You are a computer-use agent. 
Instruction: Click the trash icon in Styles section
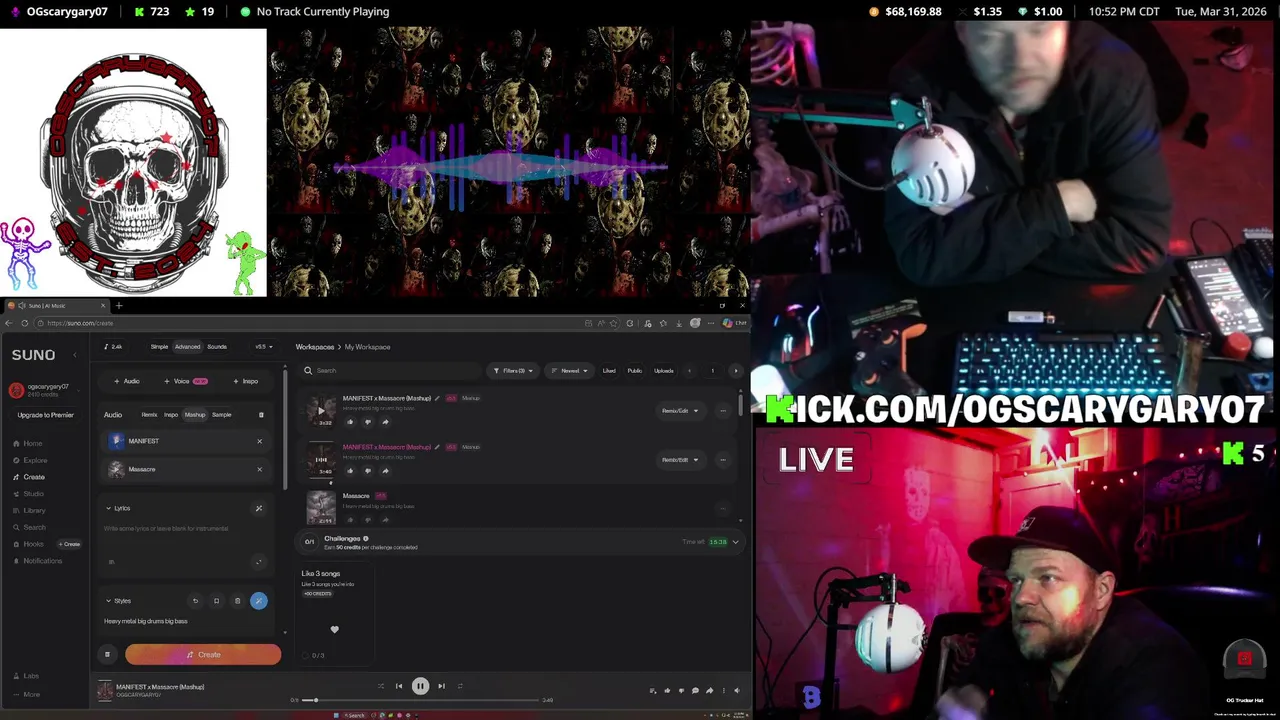pos(237,601)
